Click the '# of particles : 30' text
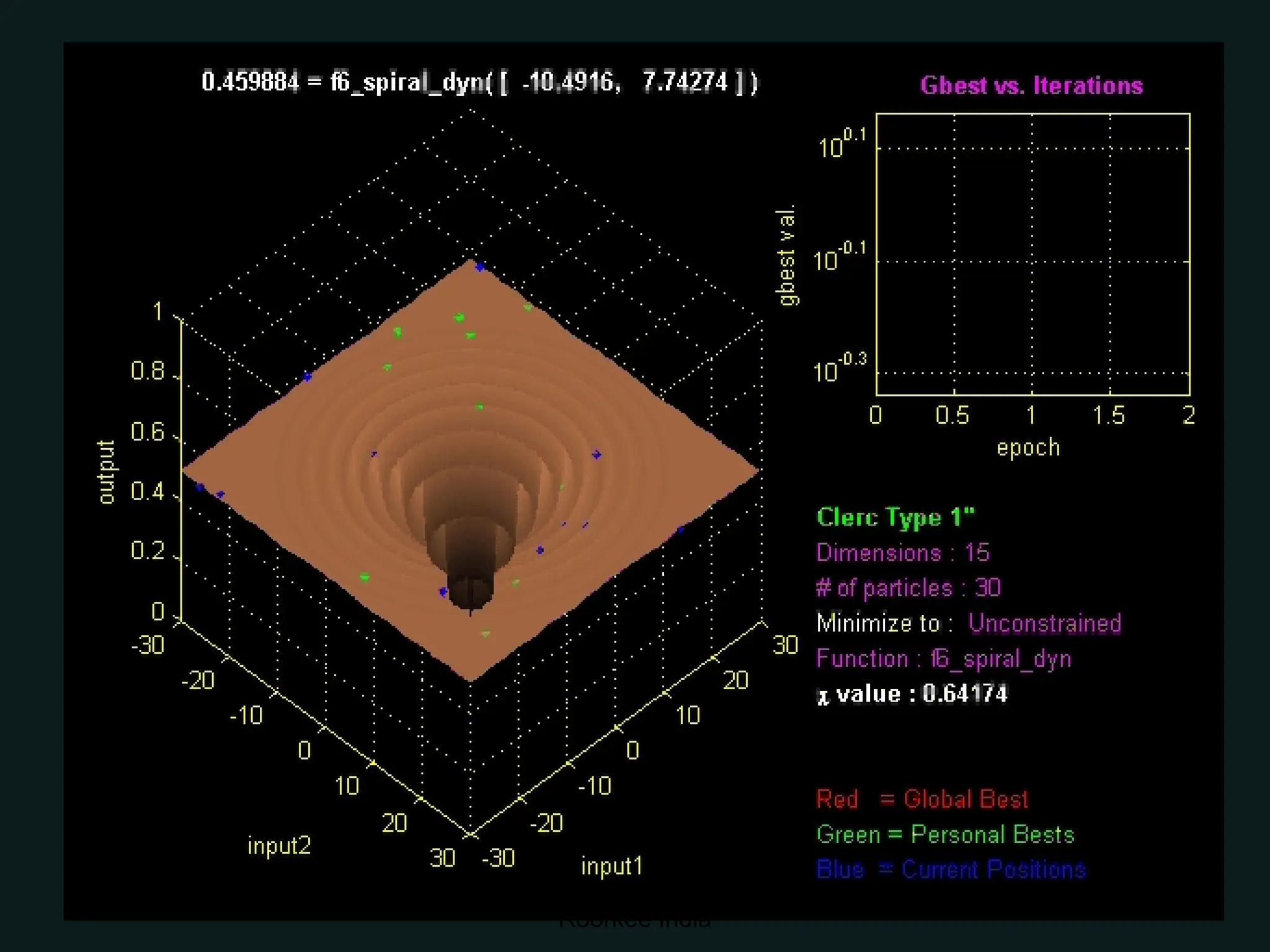Image resolution: width=1270 pixels, height=952 pixels. tap(908, 588)
